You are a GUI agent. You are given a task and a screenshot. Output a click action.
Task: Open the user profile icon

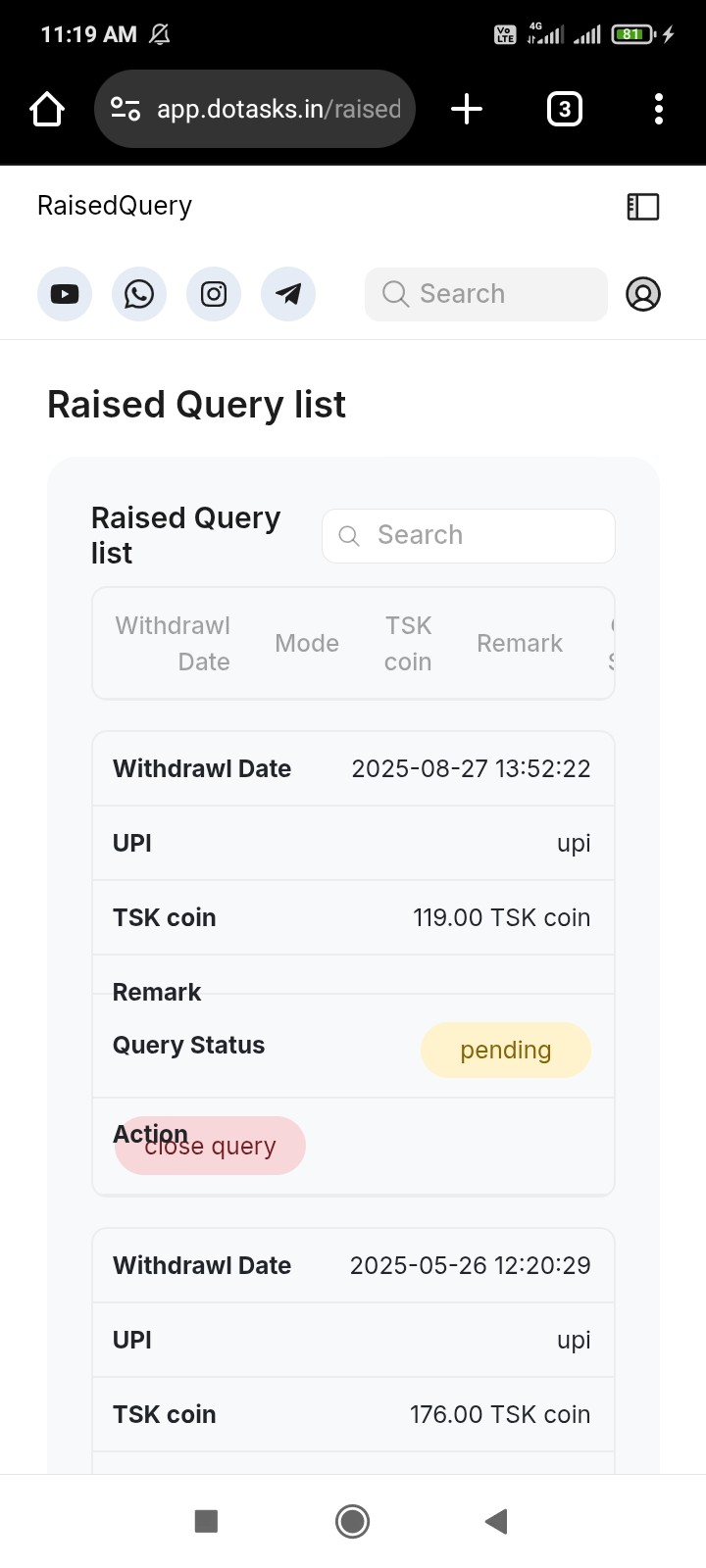(643, 294)
